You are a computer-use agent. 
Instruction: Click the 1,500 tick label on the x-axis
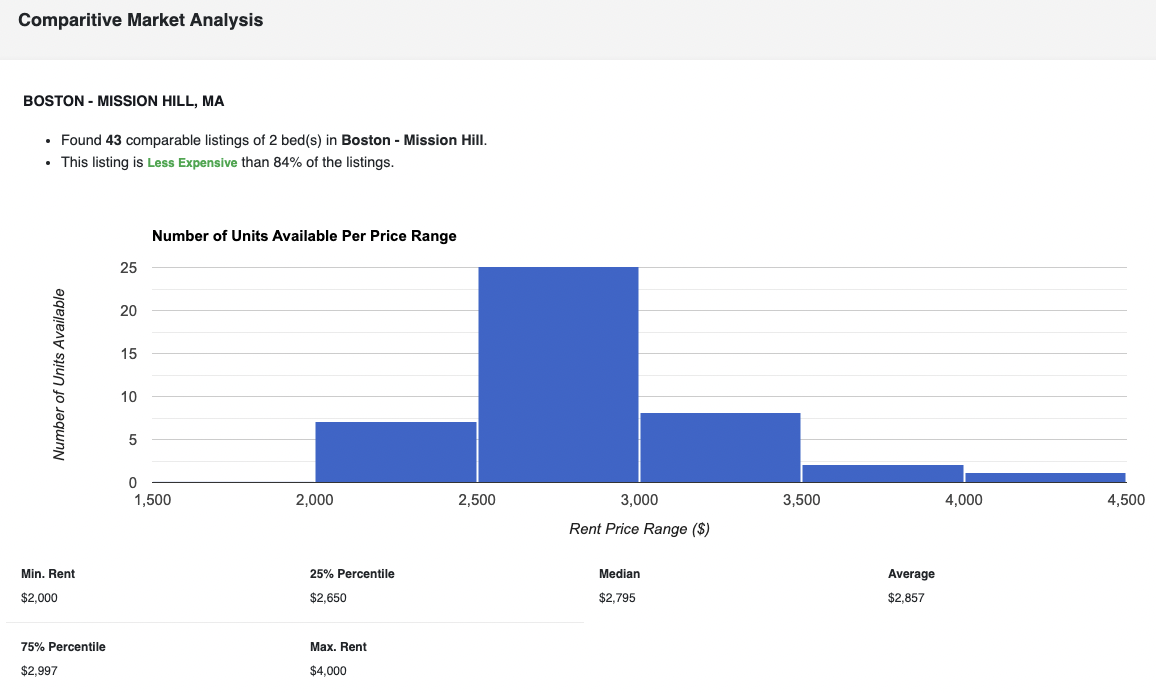click(x=152, y=500)
